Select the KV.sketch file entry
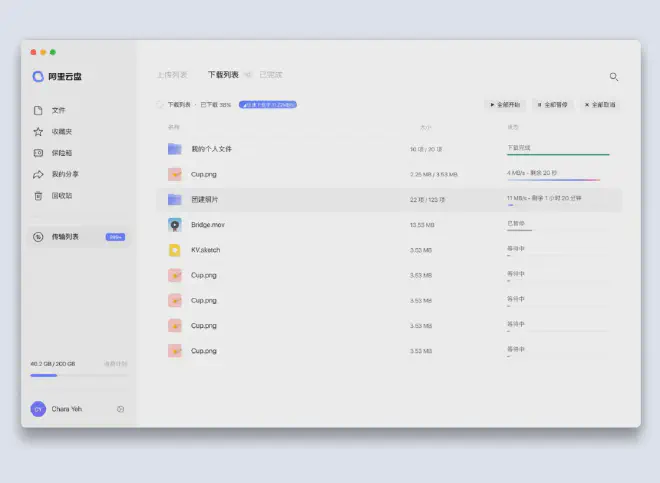 pyautogui.click(x=205, y=250)
